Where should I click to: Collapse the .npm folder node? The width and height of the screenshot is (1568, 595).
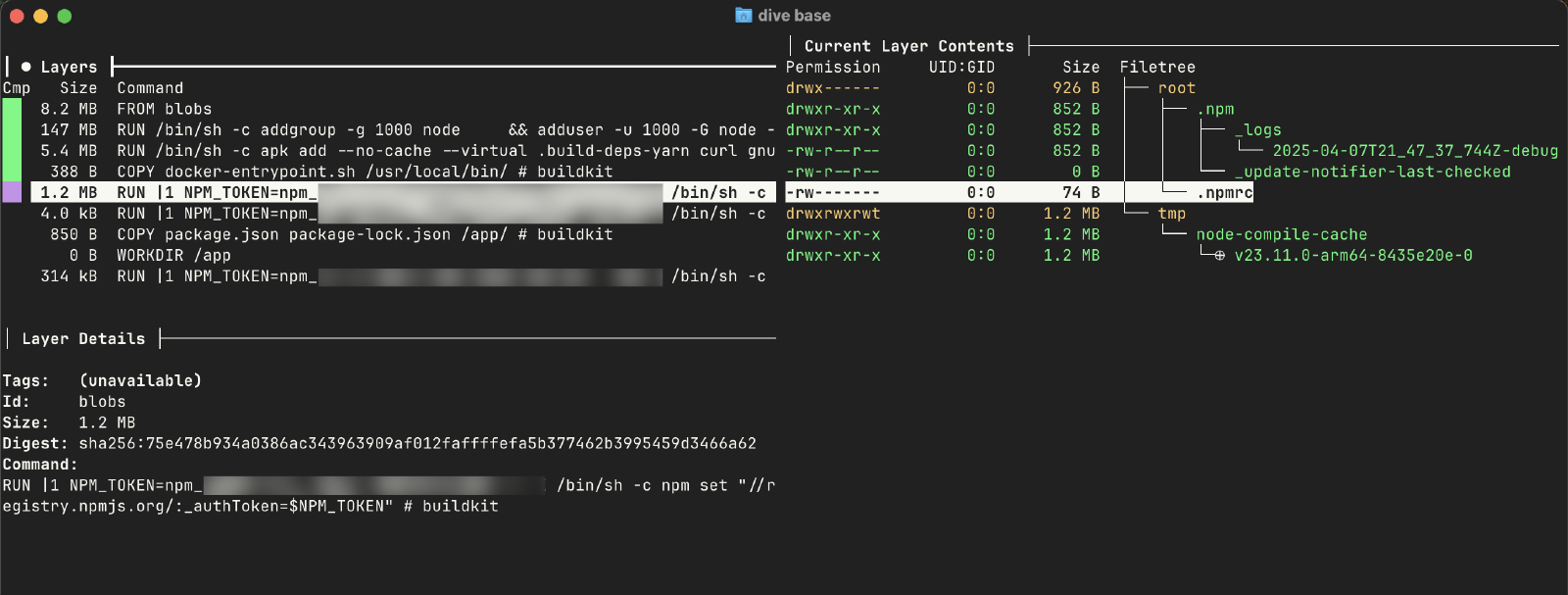coord(1215,110)
